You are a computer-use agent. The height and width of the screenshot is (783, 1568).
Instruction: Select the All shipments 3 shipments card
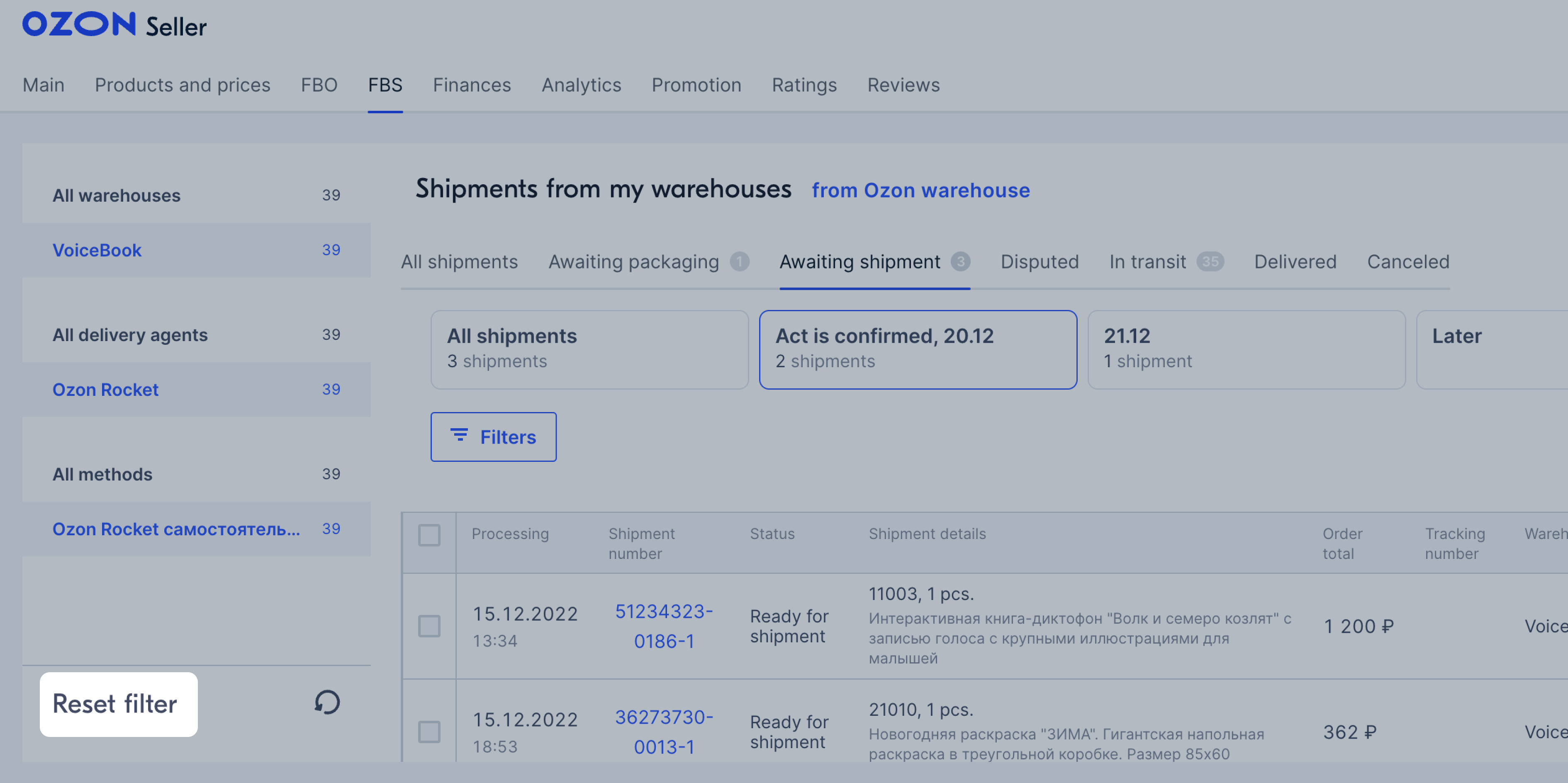point(589,349)
